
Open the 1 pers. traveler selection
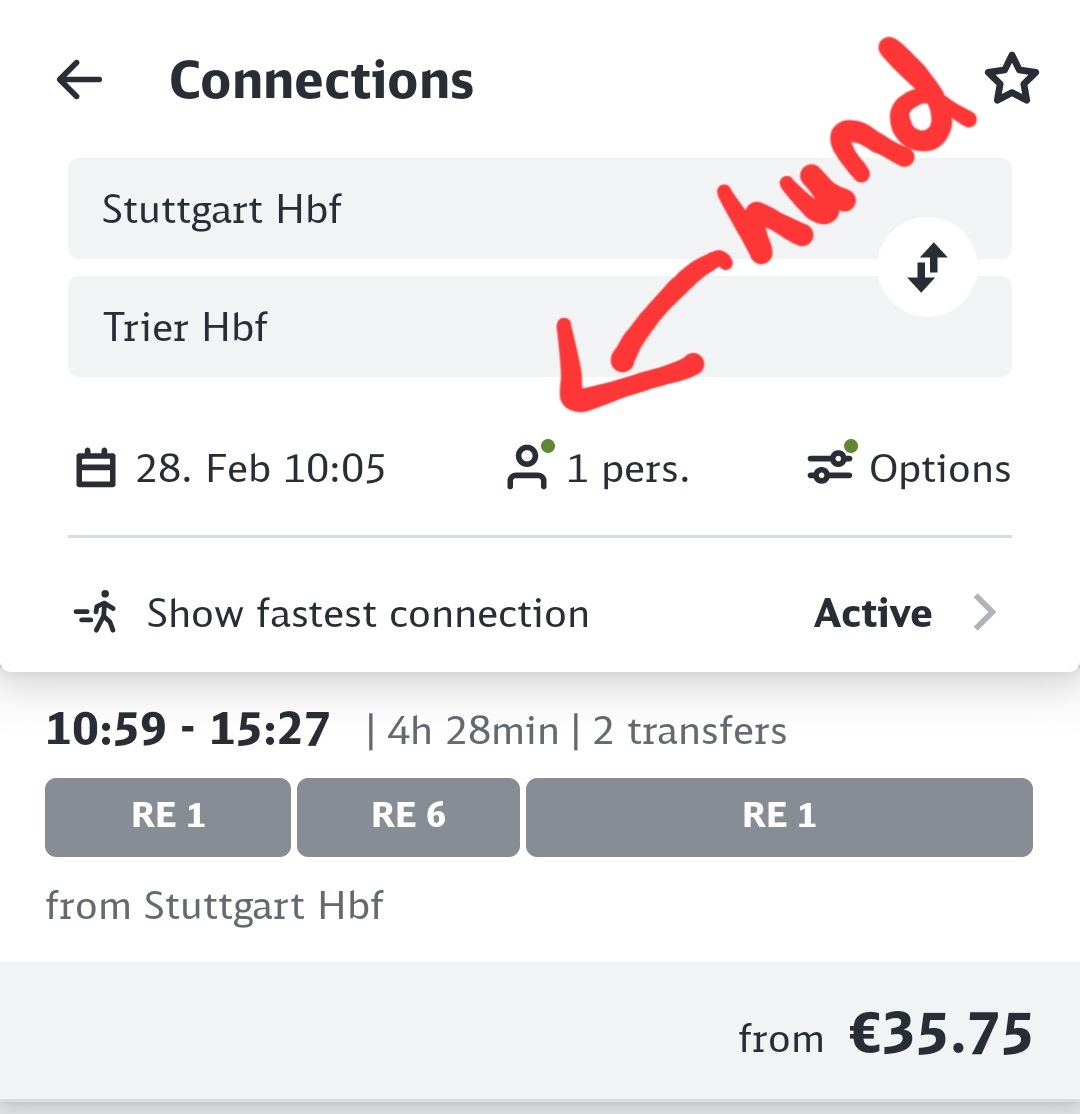pos(628,469)
